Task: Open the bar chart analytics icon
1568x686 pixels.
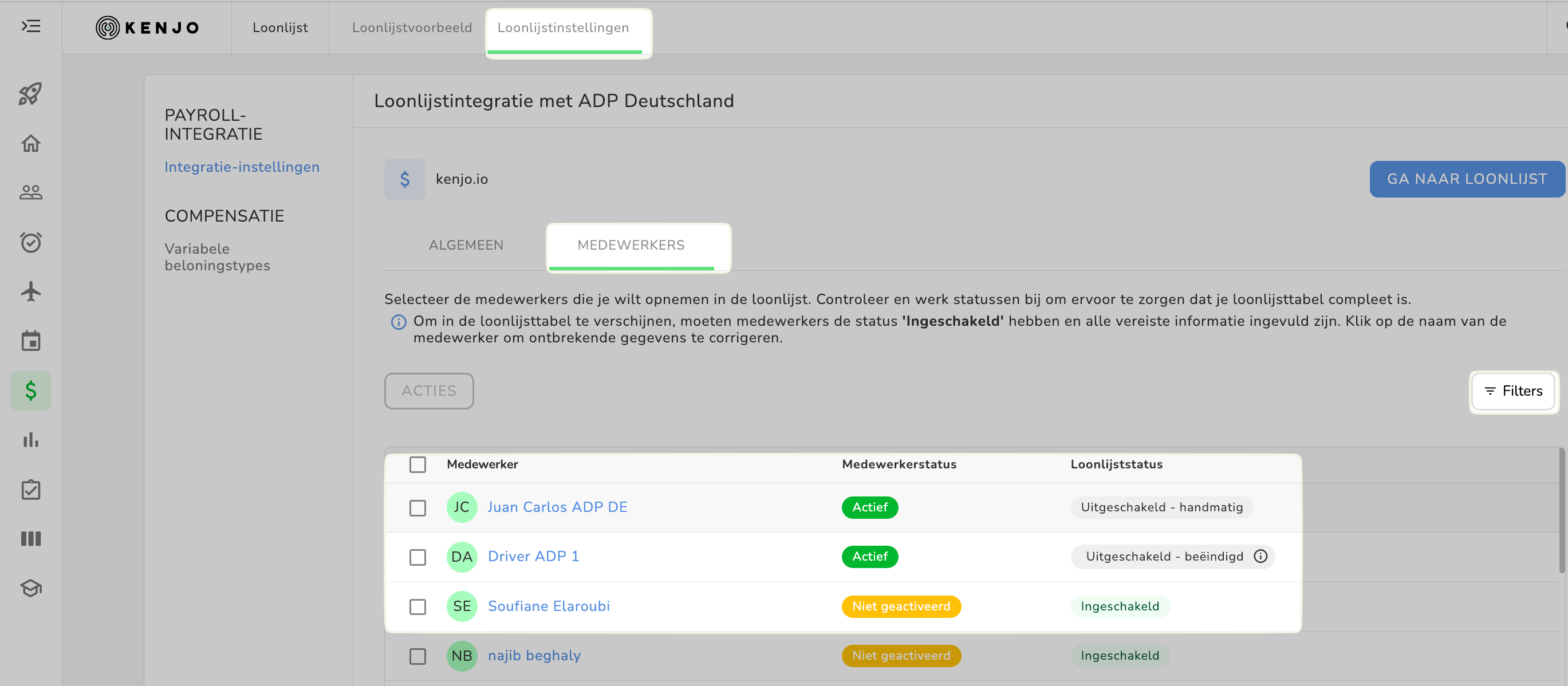Action: (x=30, y=439)
